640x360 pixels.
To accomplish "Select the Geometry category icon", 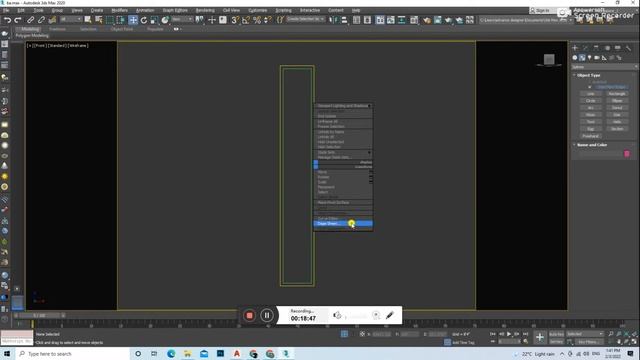I will [x=575, y=58].
